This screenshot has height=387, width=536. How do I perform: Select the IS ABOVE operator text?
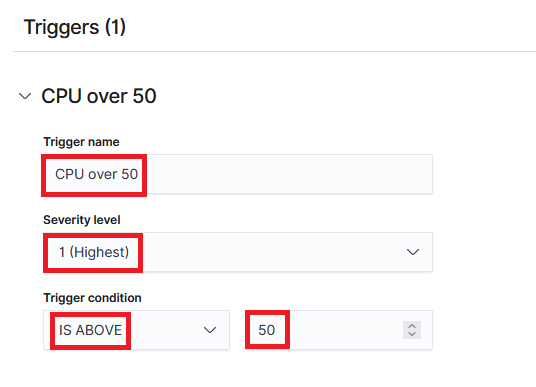[x=90, y=330]
